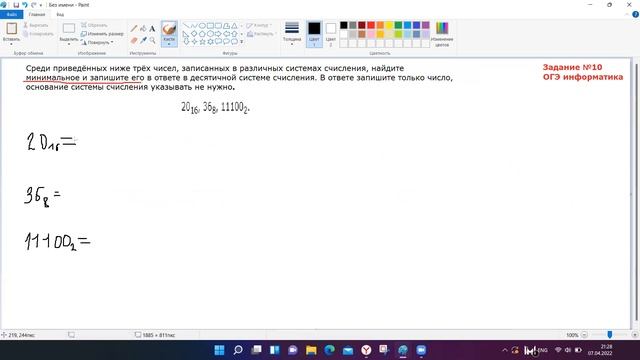The image size is (640, 360).
Task: Select the Color 2 button
Action: [x=331, y=34]
